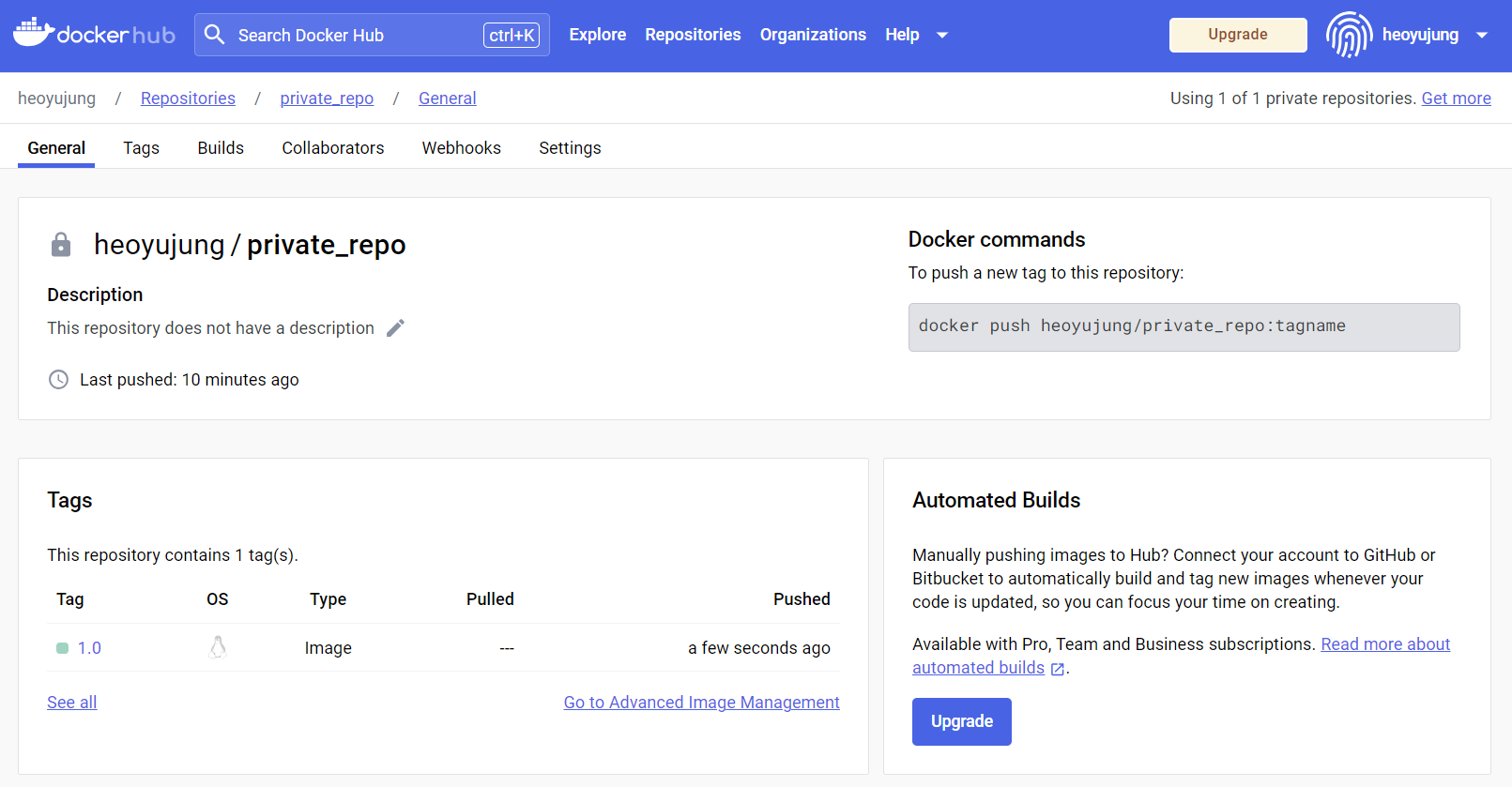Click the 'Automated Builds' heading
Screen dimensions: 1512x787
pos(997,500)
